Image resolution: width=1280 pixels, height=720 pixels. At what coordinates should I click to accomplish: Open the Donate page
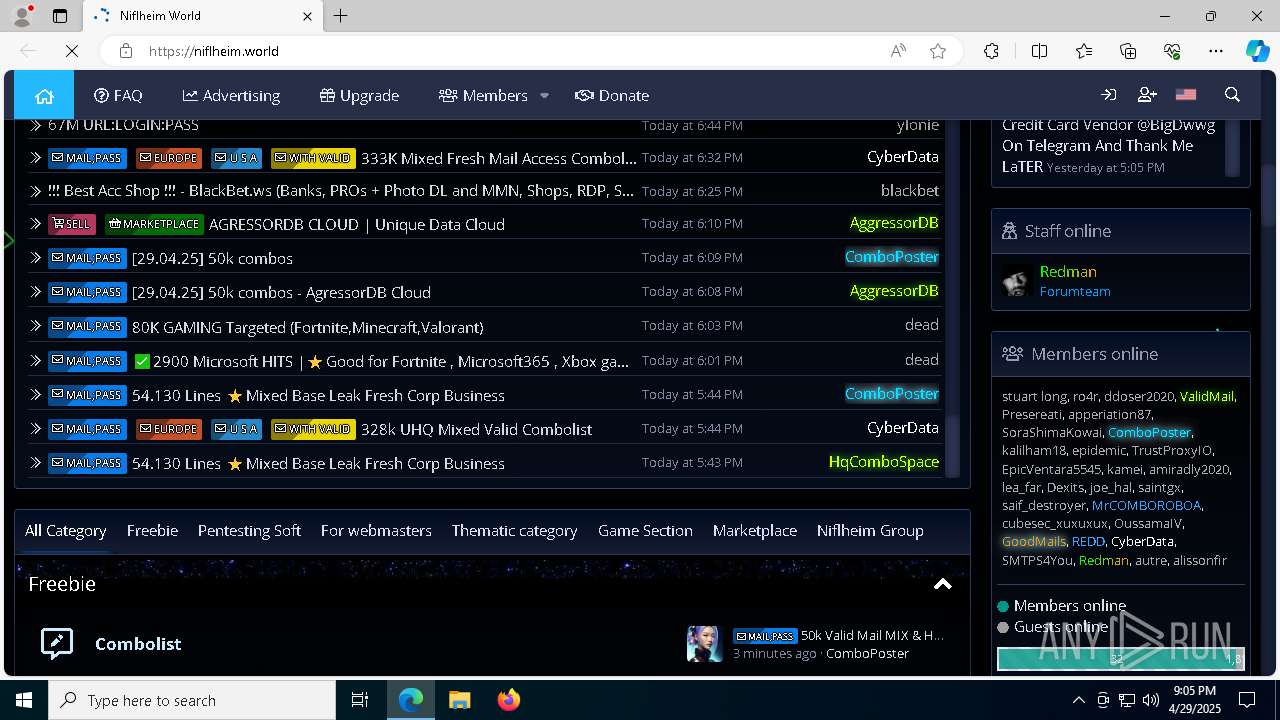(612, 95)
